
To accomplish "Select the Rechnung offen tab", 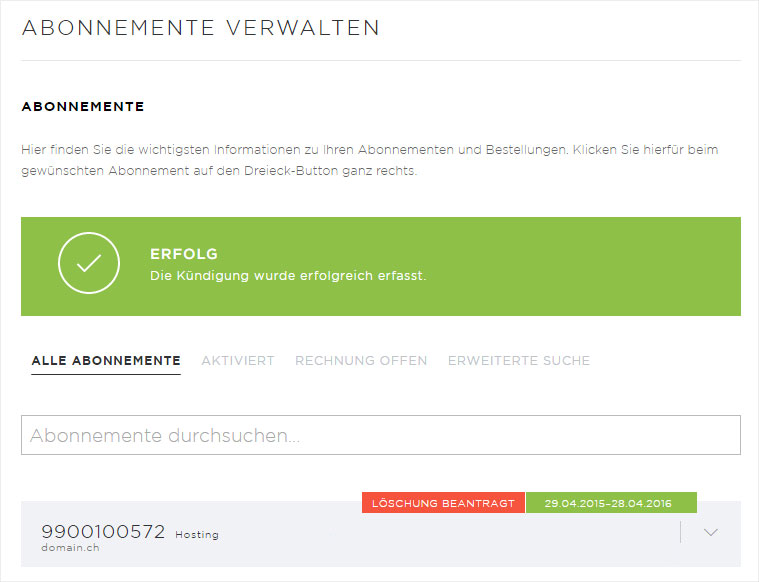I will click(x=361, y=360).
